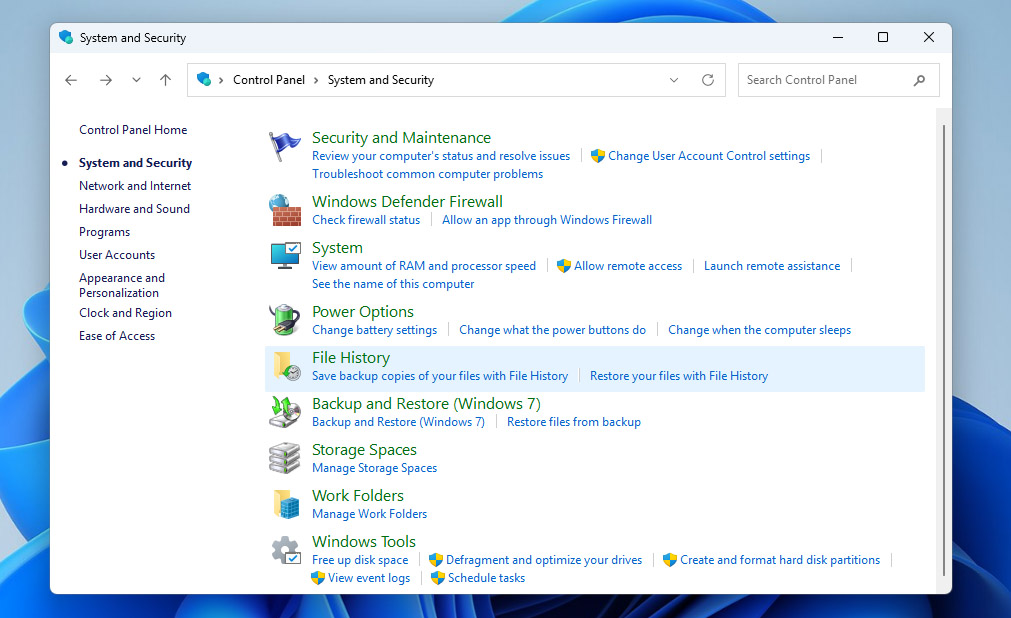Open the Power Options heading
Screen dimensions: 1011x618
pos(363,312)
